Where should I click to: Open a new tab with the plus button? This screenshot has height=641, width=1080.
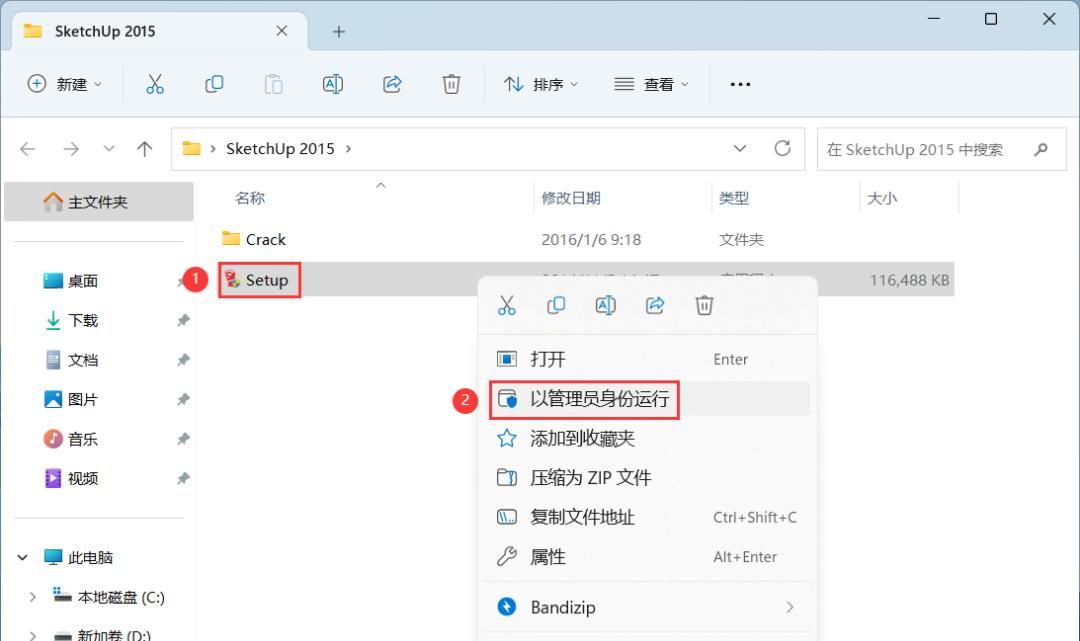click(x=338, y=31)
